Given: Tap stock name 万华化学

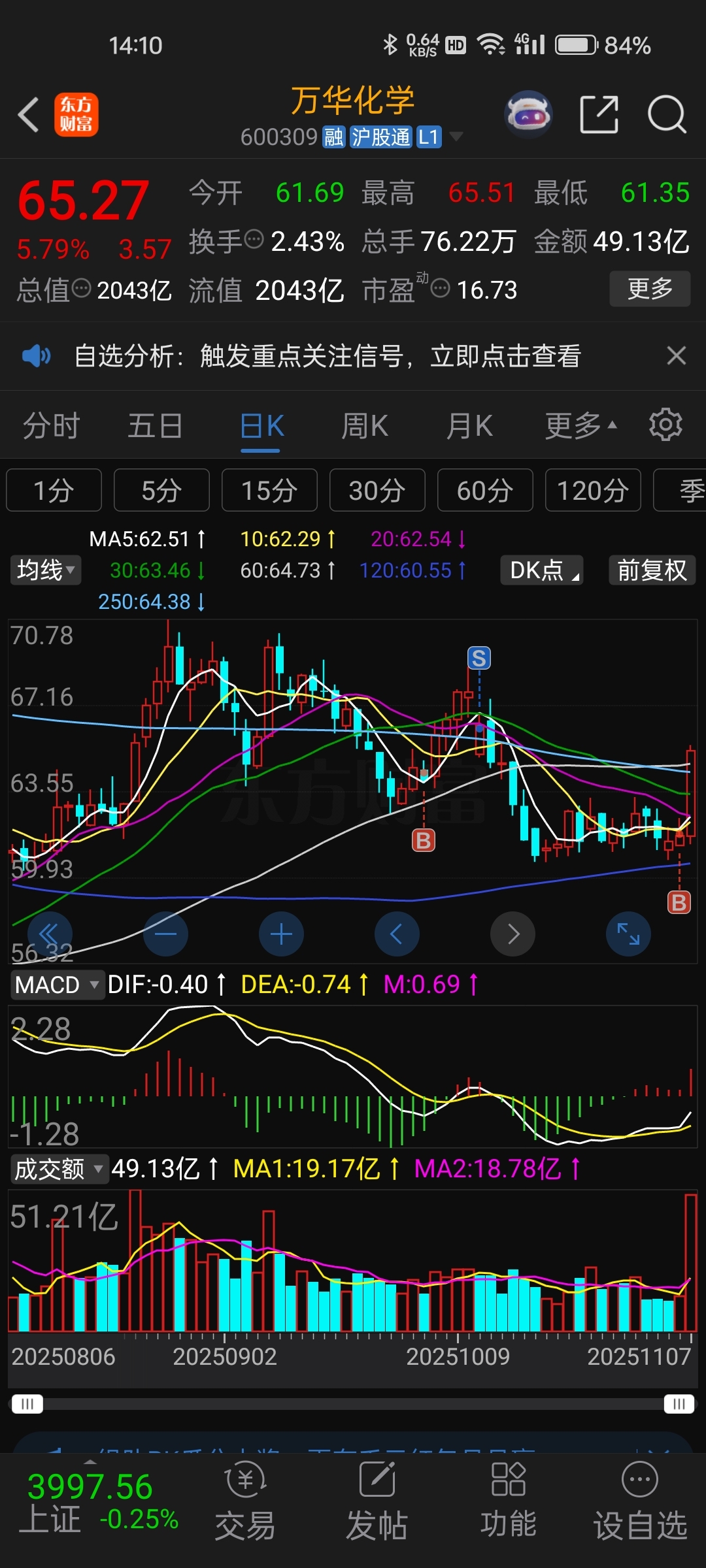Looking at the screenshot, I should coord(353,100).
